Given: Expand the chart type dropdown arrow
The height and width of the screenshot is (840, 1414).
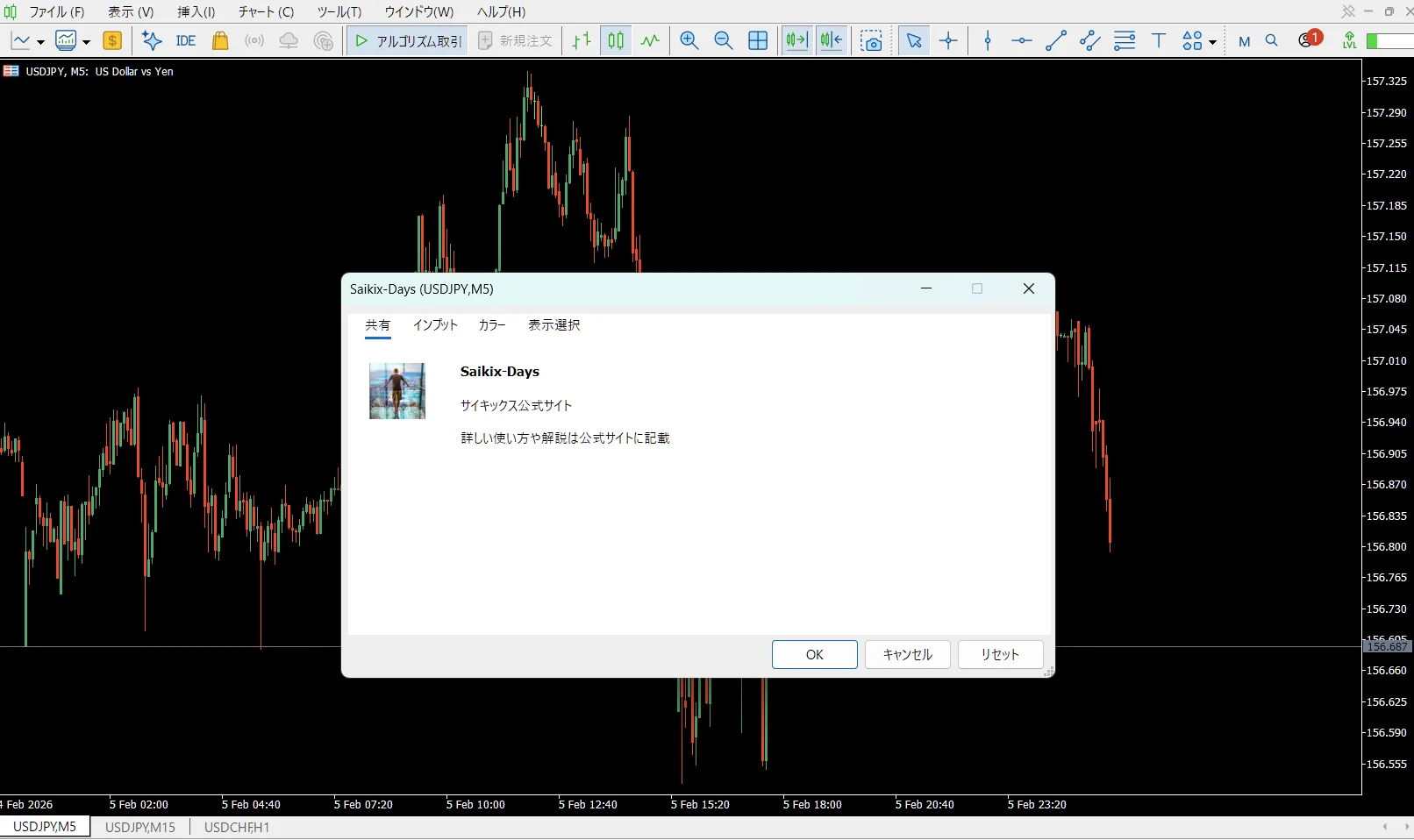Looking at the screenshot, I should click(40, 42).
